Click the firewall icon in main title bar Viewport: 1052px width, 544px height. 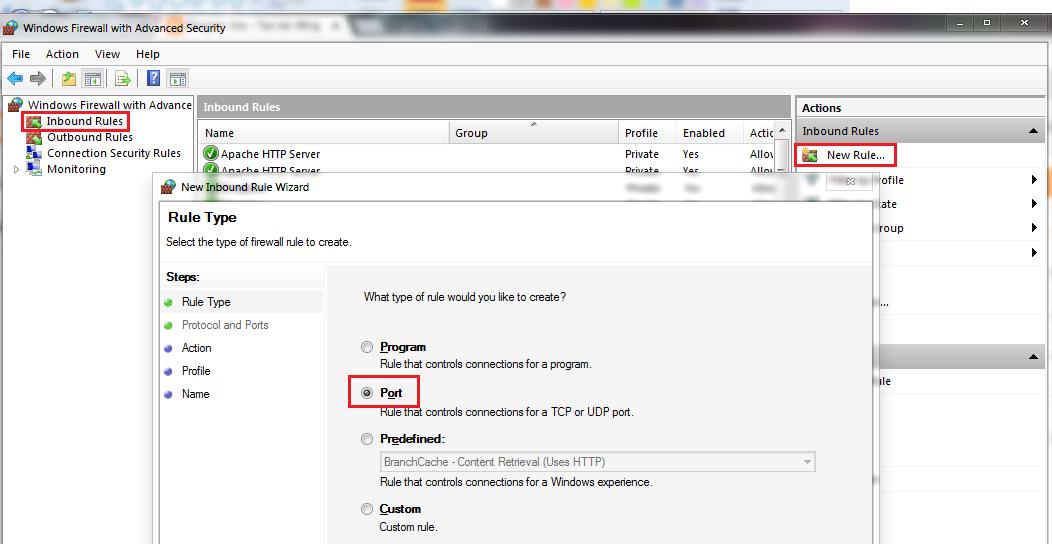[10, 28]
